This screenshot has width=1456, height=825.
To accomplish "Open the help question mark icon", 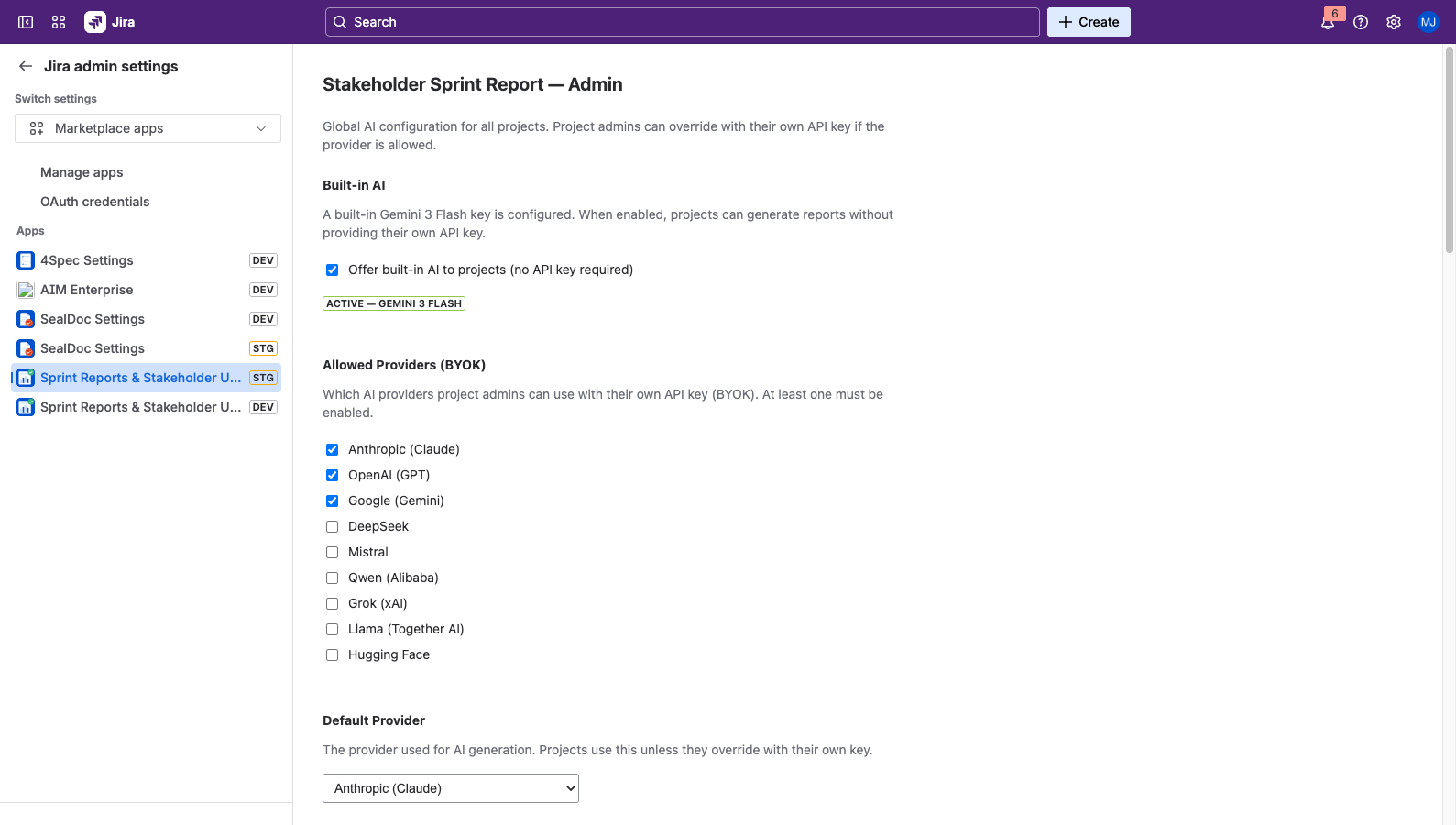I will tap(1361, 22).
